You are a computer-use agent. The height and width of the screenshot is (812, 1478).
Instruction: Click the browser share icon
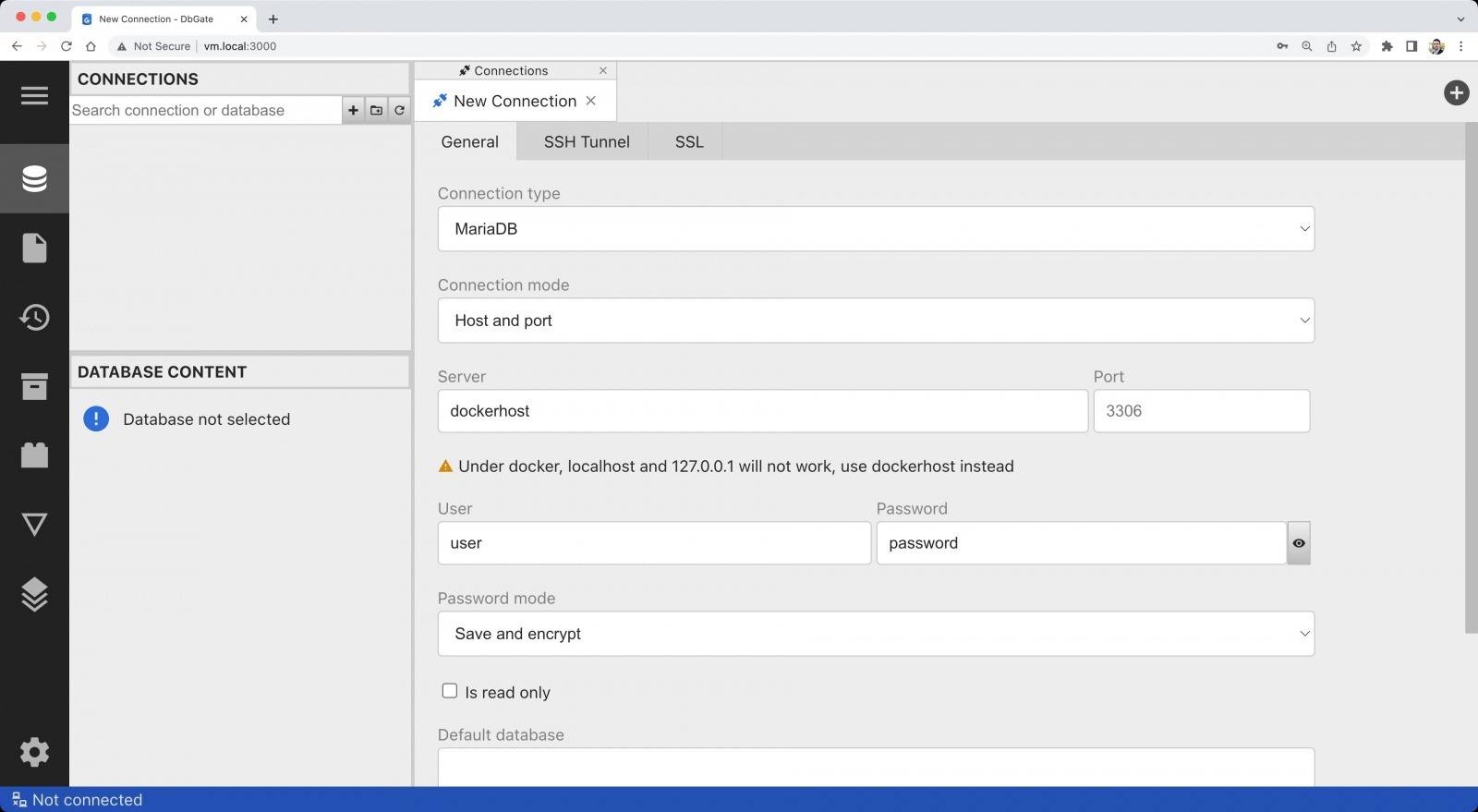click(1331, 46)
